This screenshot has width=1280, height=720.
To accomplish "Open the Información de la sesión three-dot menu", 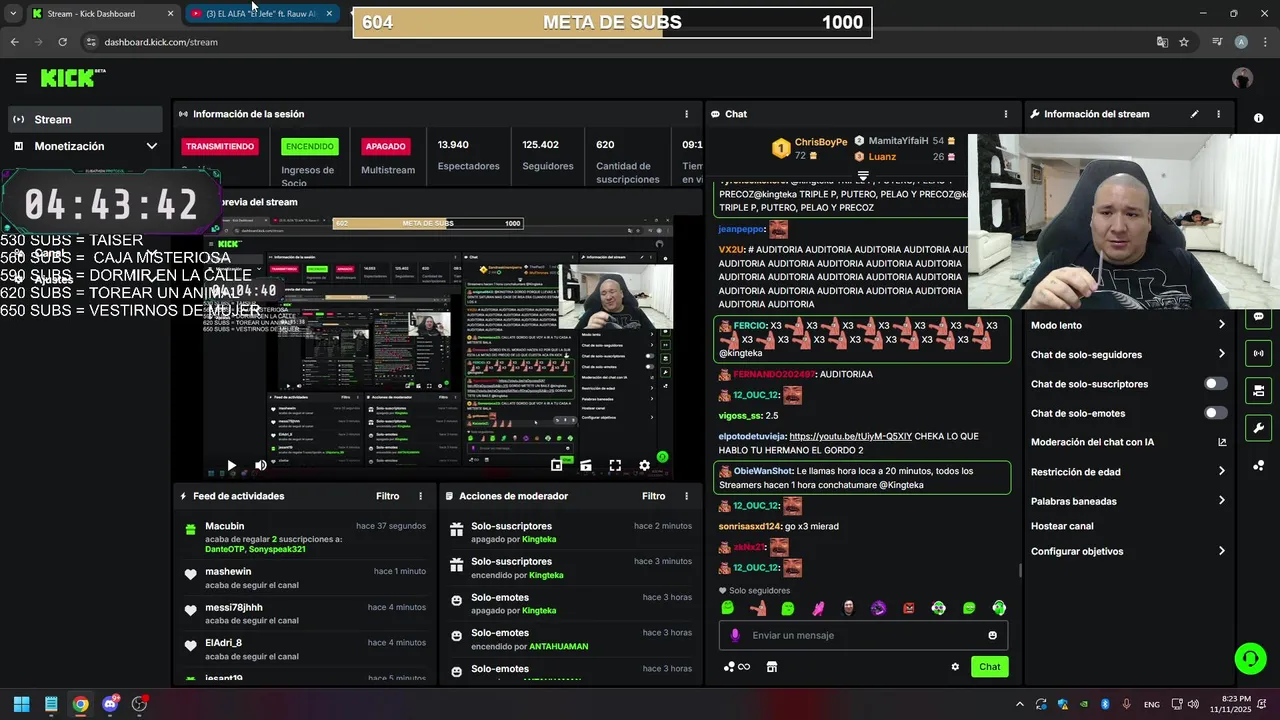I will 686,114.
